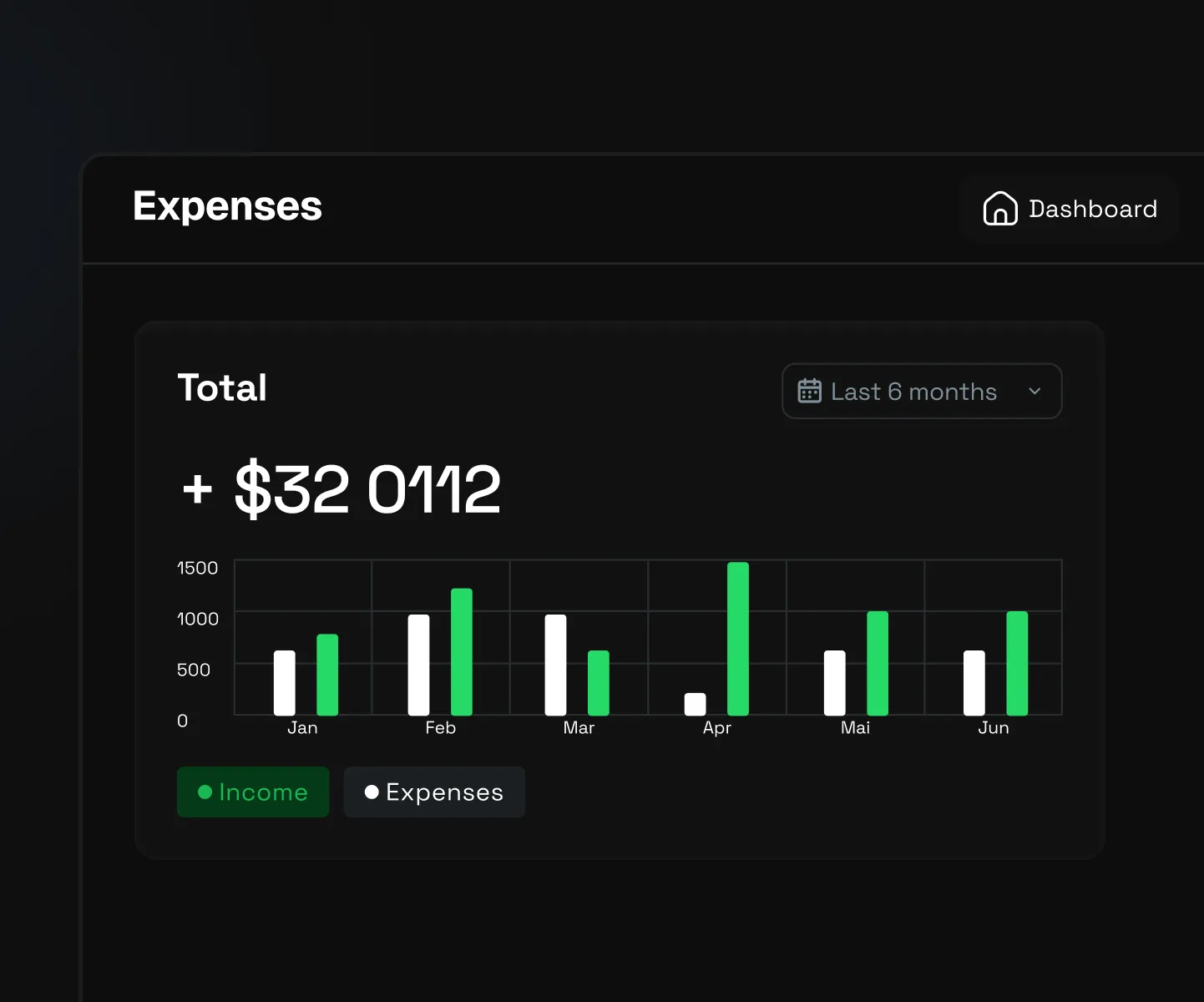Click the Total card title

tap(222, 387)
